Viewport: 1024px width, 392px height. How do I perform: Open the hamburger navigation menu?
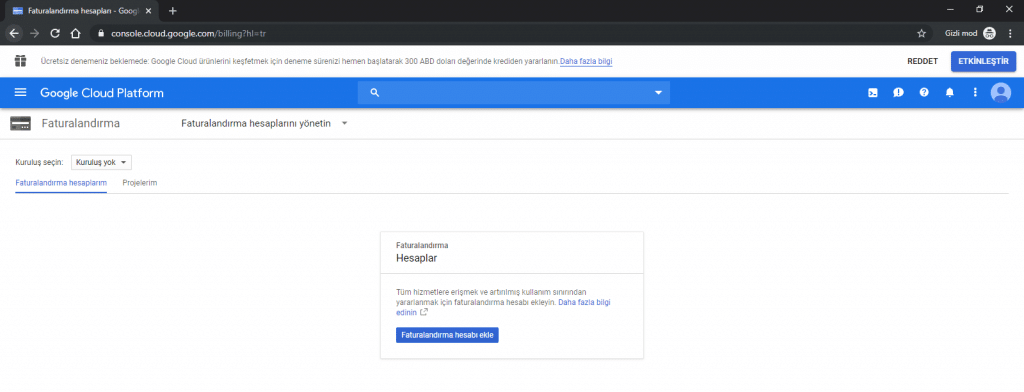pyautogui.click(x=20, y=93)
